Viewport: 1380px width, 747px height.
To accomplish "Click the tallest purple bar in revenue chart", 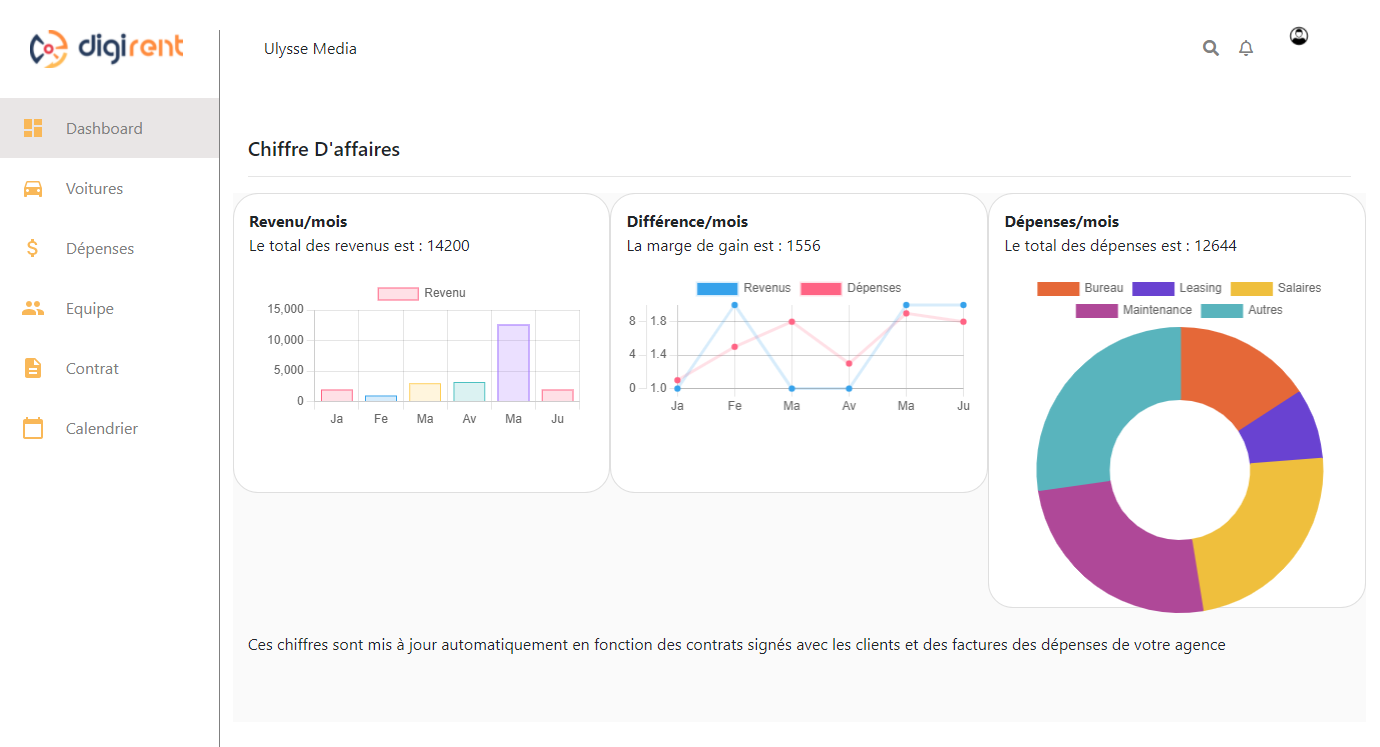I will point(513,362).
